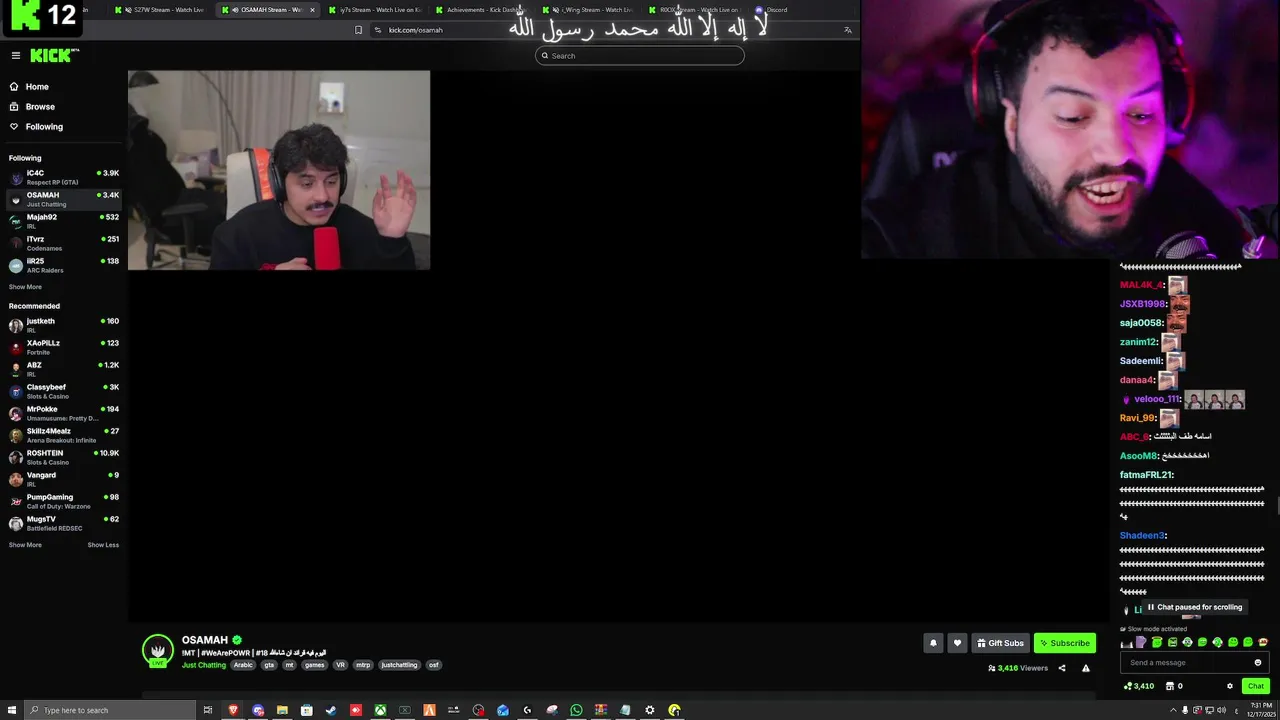Open the emoji picker in chat input

click(x=1258, y=662)
